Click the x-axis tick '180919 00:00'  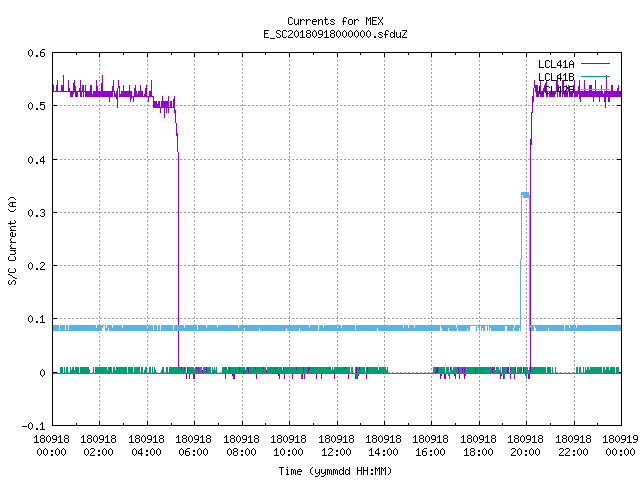pyautogui.click(x=620, y=446)
